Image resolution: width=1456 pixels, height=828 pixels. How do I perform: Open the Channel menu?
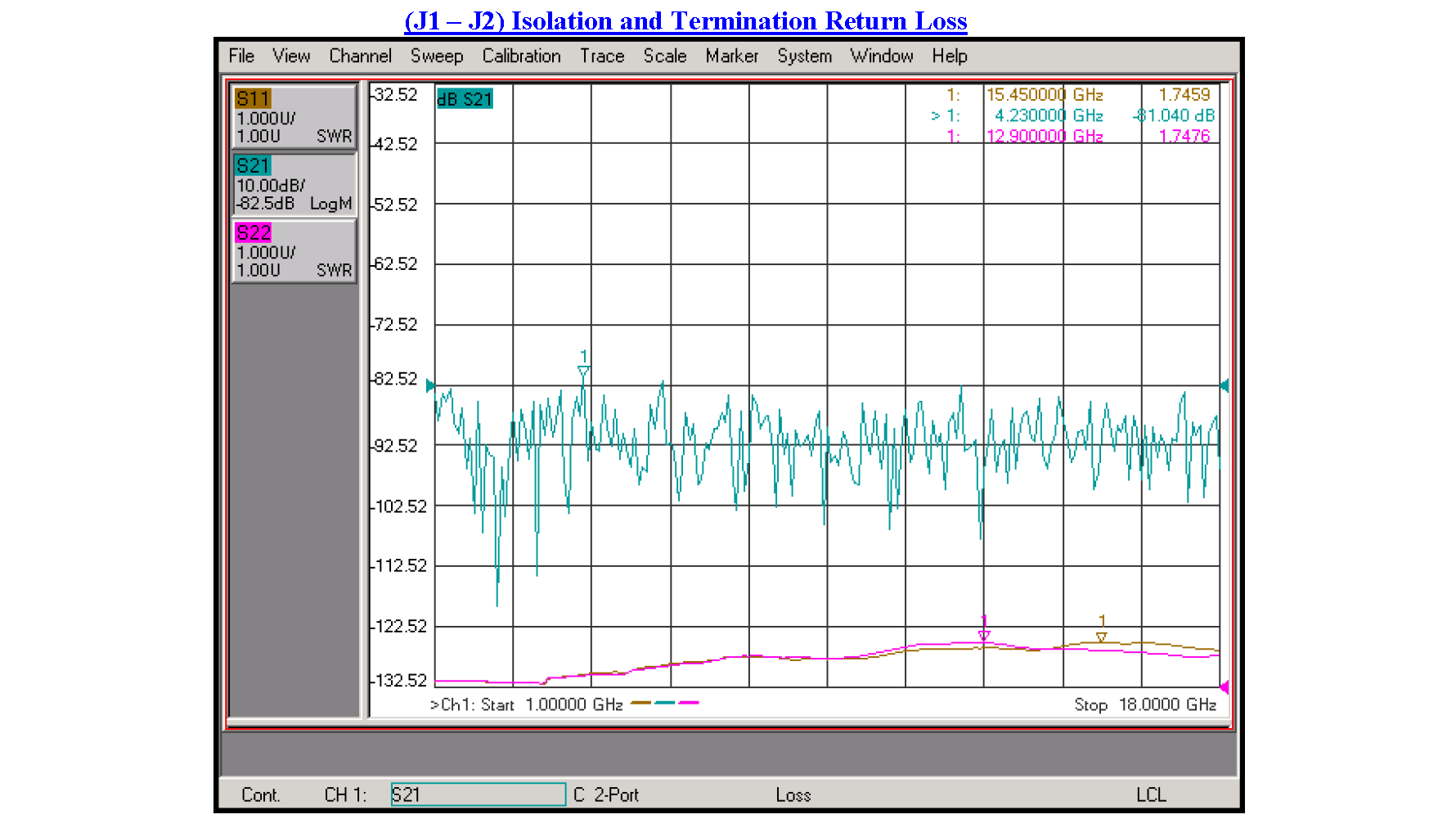point(360,56)
